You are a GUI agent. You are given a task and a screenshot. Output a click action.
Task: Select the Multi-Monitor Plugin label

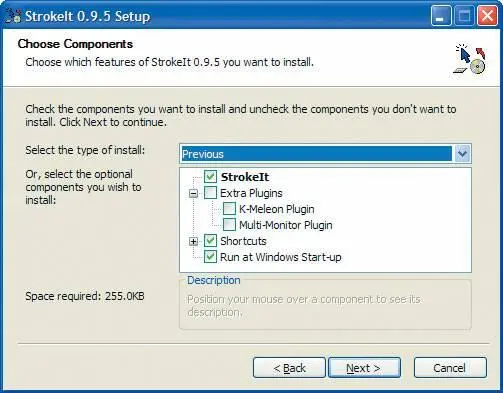[x=286, y=225]
